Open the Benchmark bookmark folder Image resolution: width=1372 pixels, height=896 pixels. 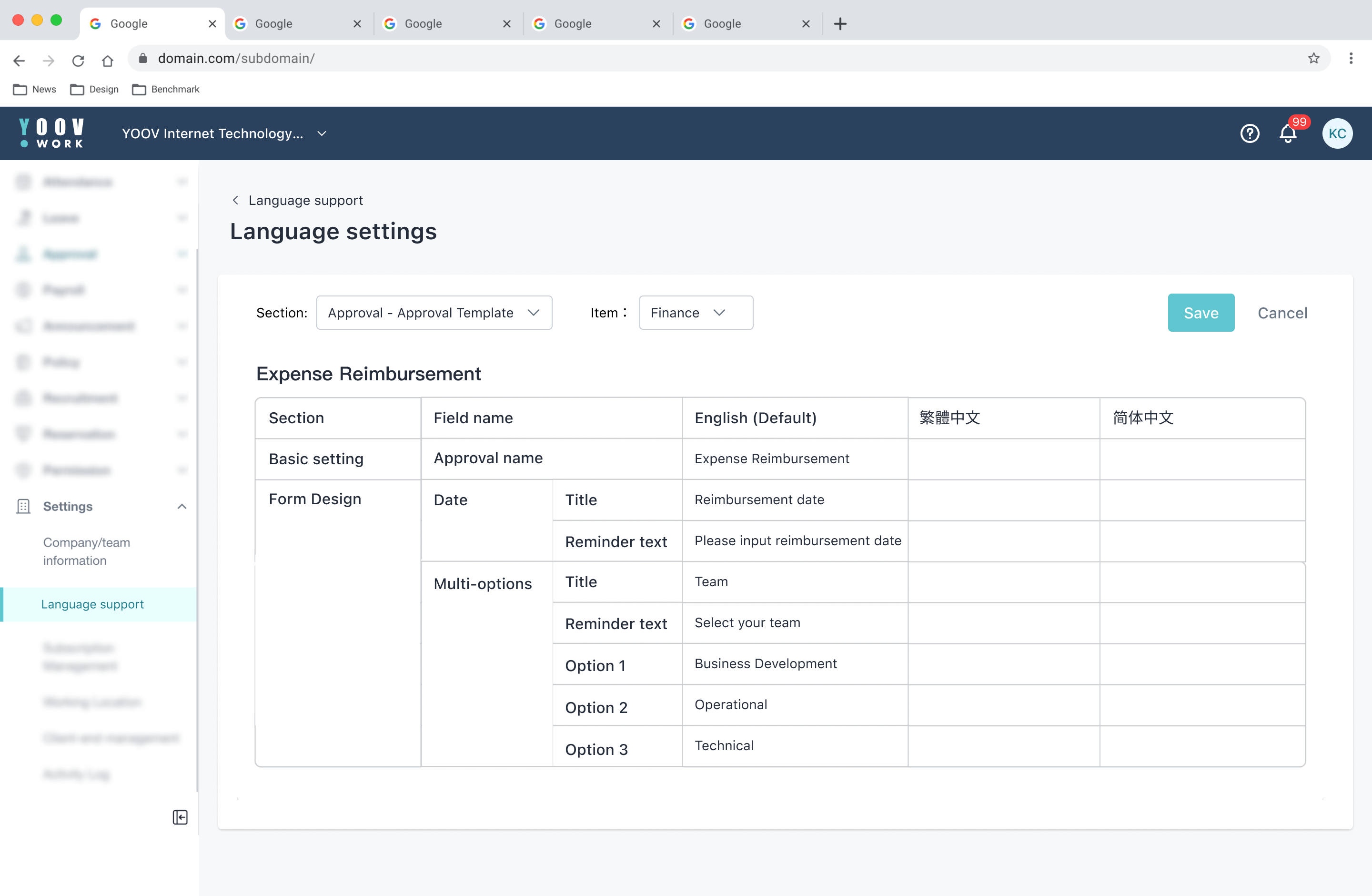tap(165, 90)
